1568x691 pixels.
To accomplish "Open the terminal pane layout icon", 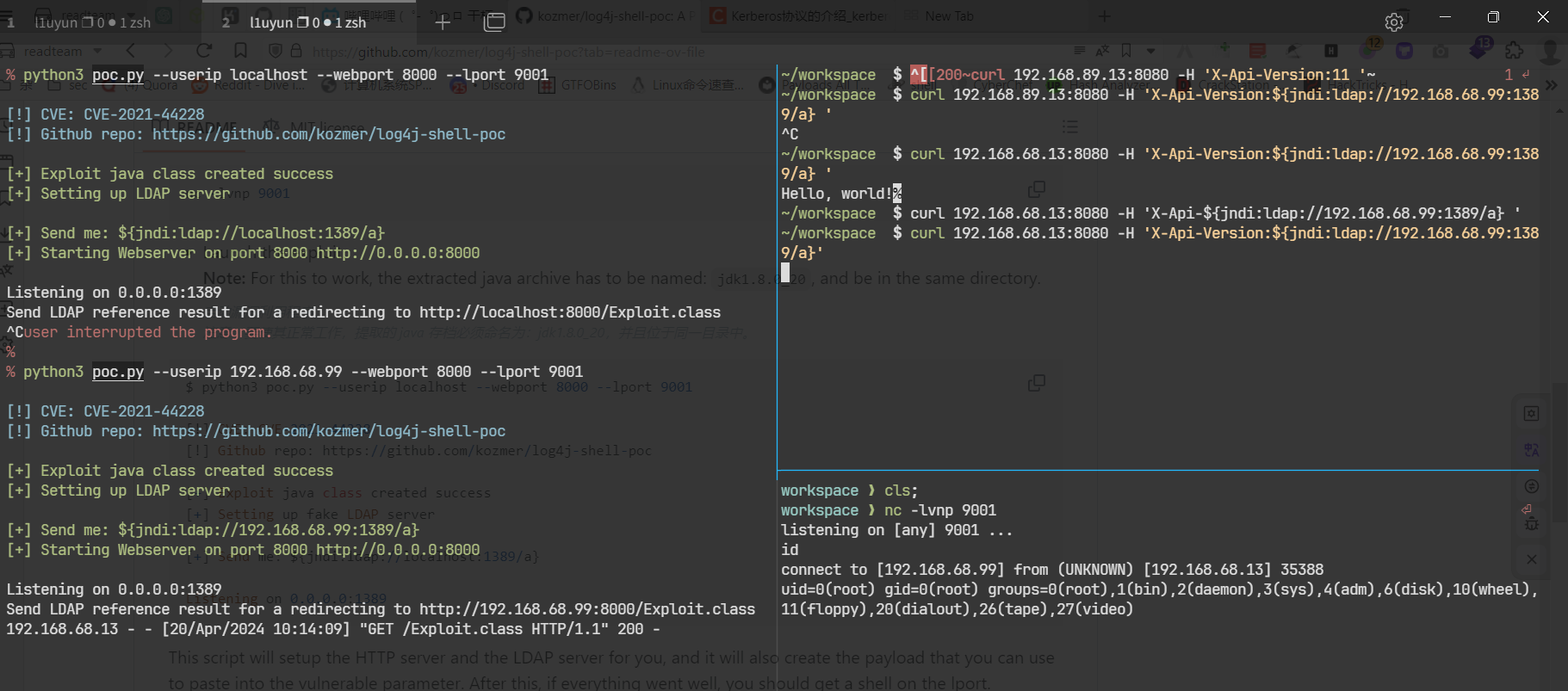I will [x=494, y=22].
